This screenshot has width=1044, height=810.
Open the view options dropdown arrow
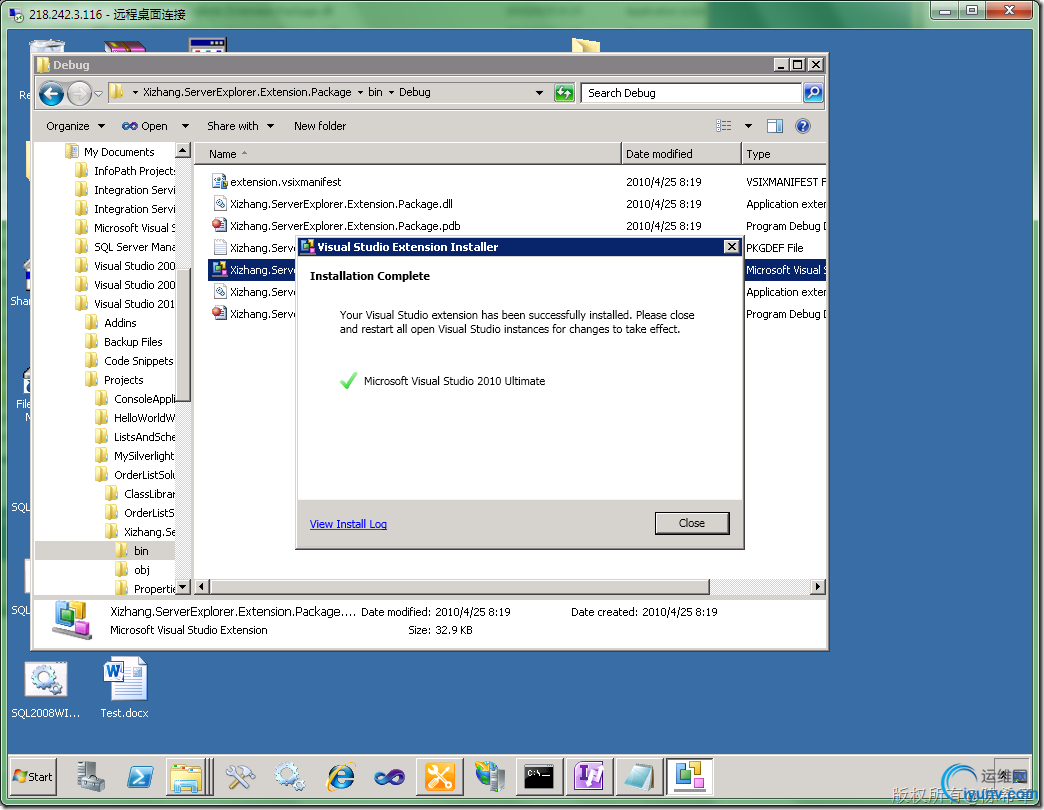(748, 126)
